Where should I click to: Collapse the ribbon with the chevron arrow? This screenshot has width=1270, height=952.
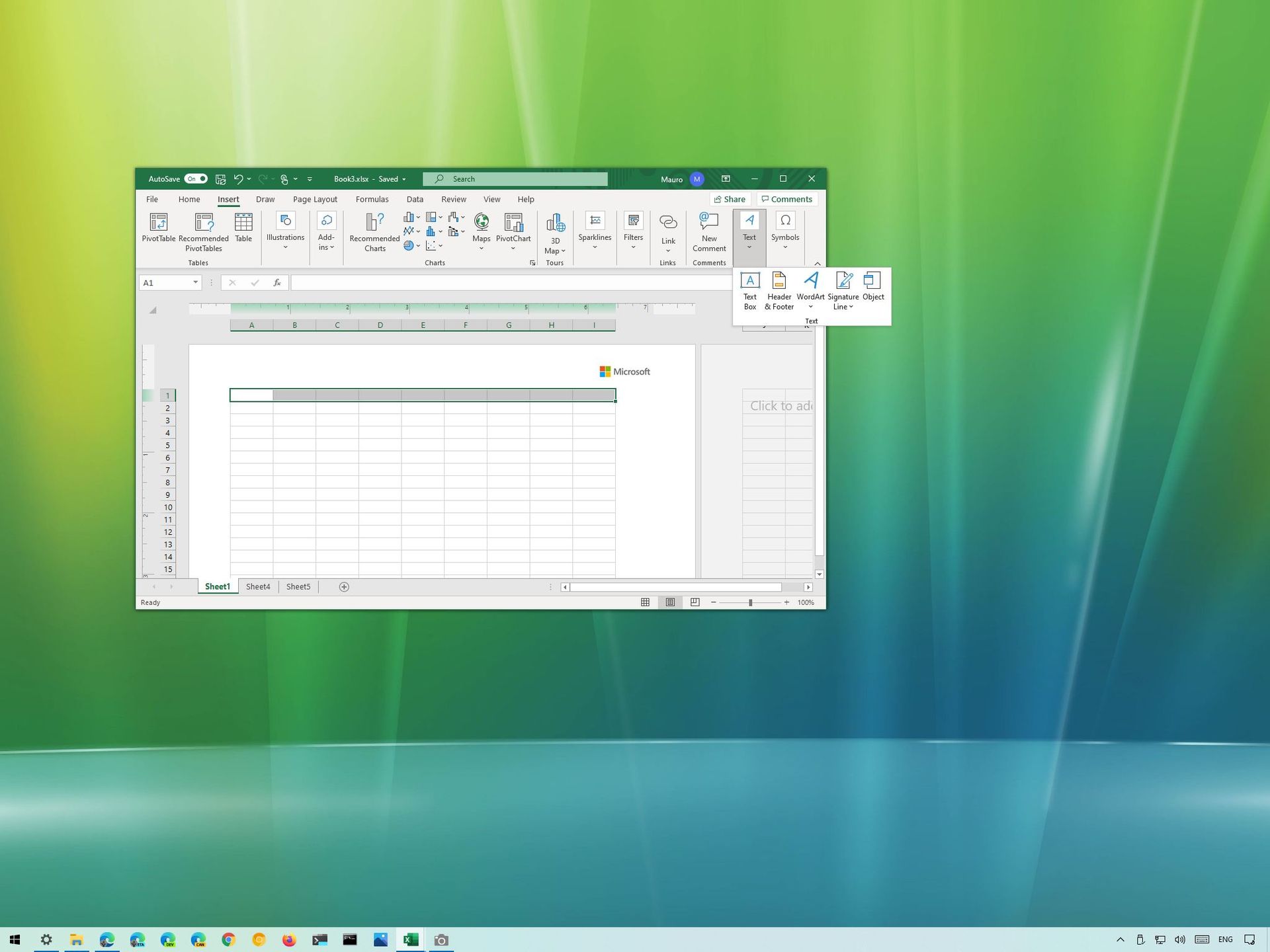click(818, 262)
